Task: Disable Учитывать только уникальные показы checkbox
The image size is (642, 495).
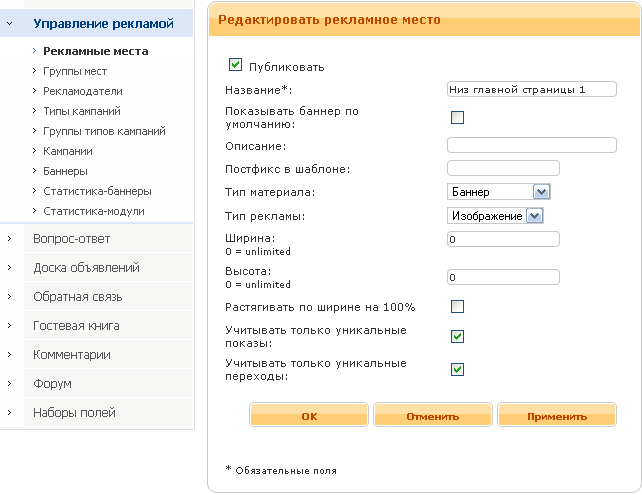Action: tap(457, 336)
